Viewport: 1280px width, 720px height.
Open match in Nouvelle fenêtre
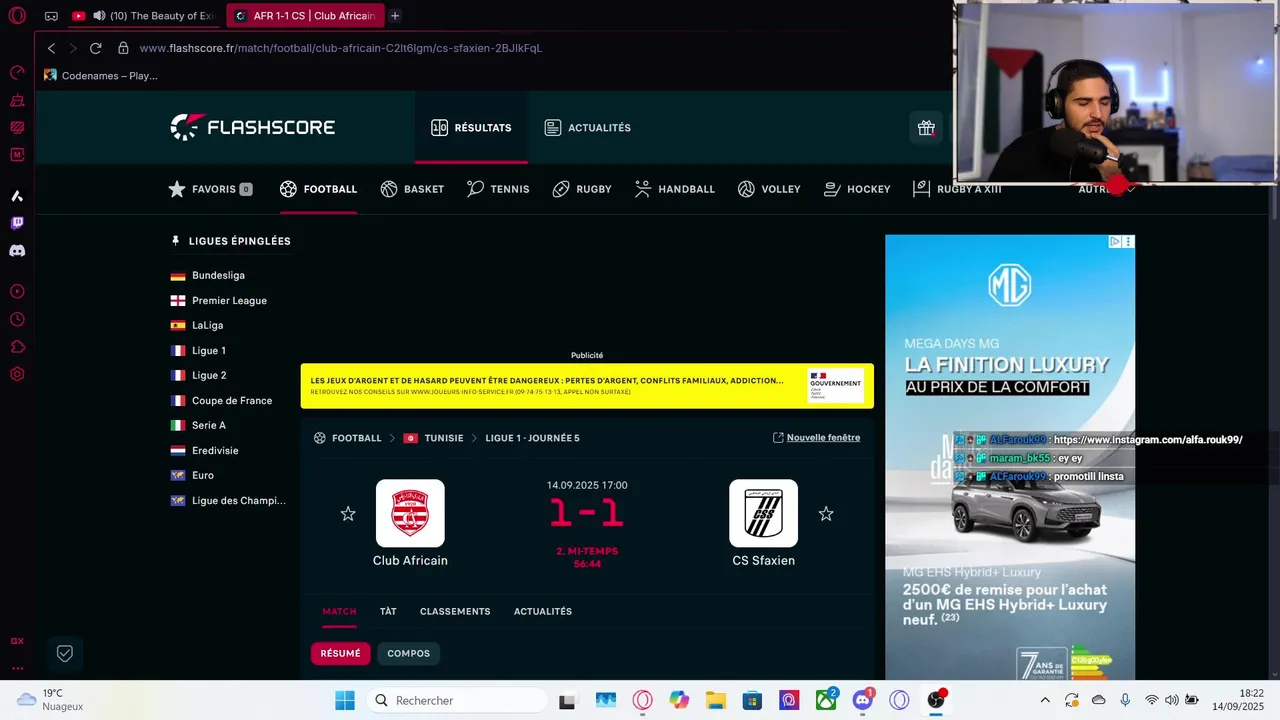816,438
